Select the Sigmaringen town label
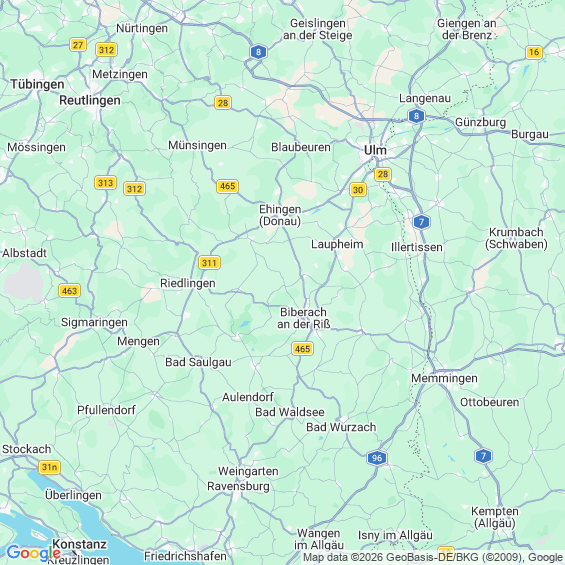 tap(94, 322)
